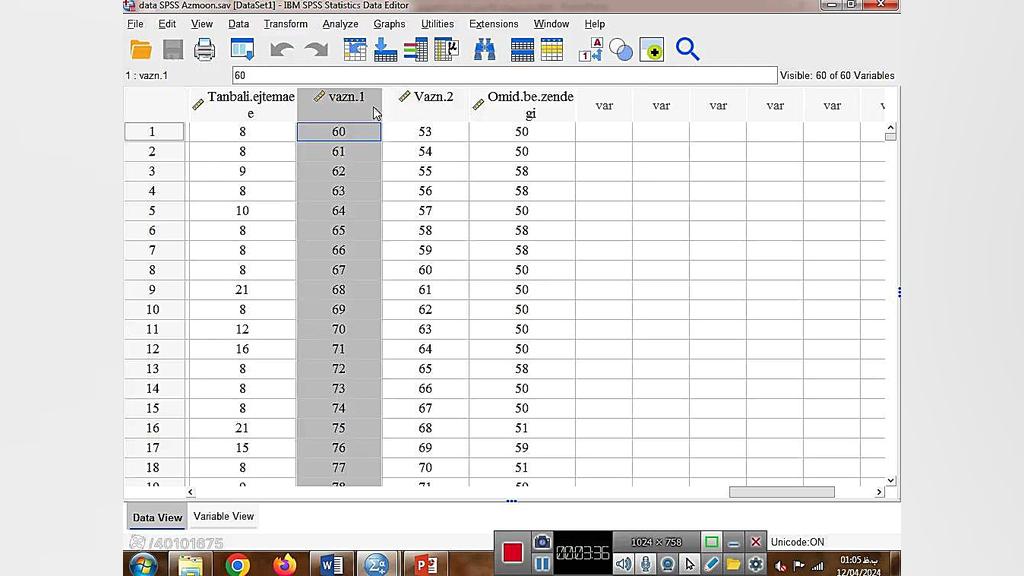Switch to Data View tab
Viewport: 1024px width, 576px height.
pyautogui.click(x=157, y=517)
